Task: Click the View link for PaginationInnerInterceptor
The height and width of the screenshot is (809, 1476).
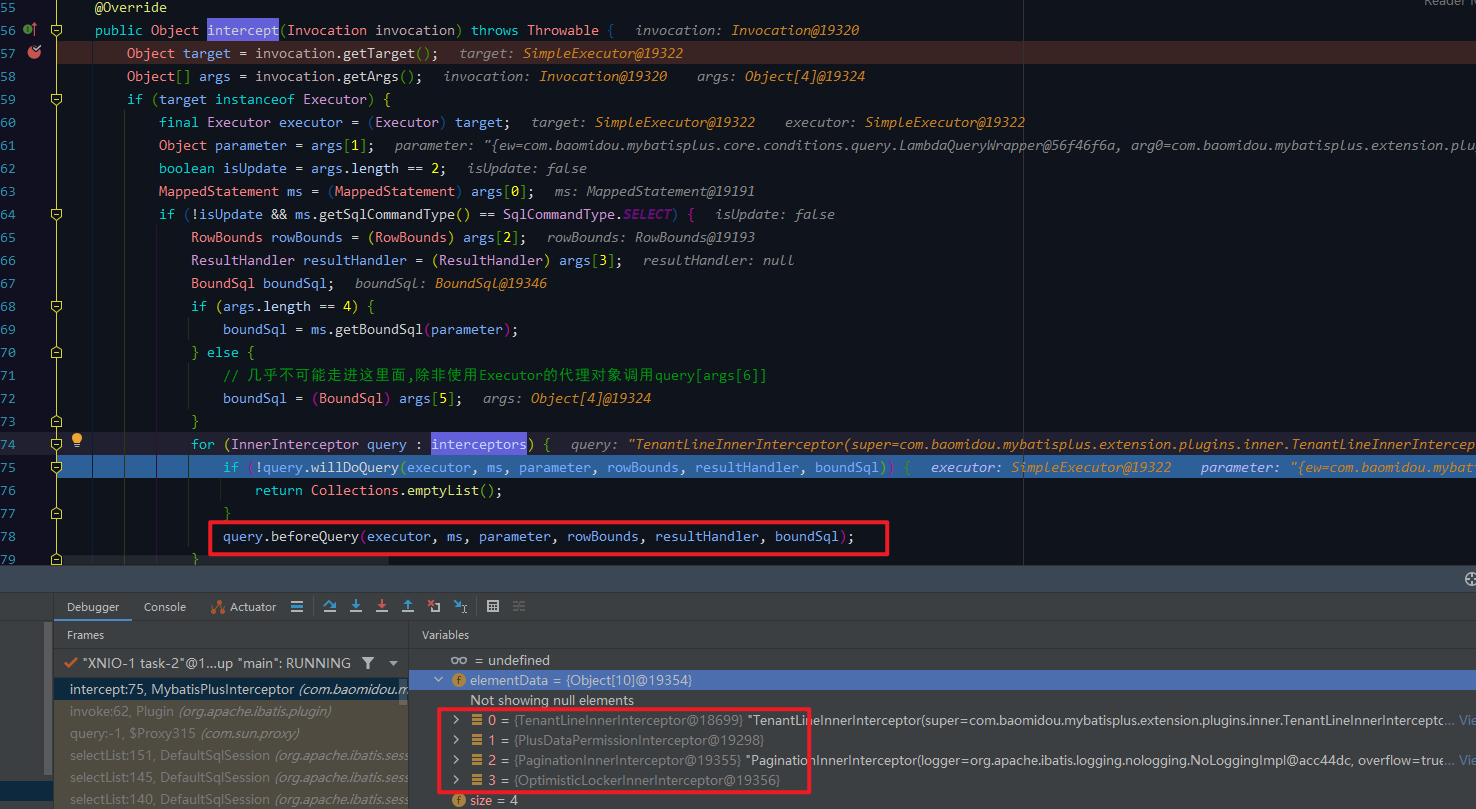Action: tap(1467, 760)
